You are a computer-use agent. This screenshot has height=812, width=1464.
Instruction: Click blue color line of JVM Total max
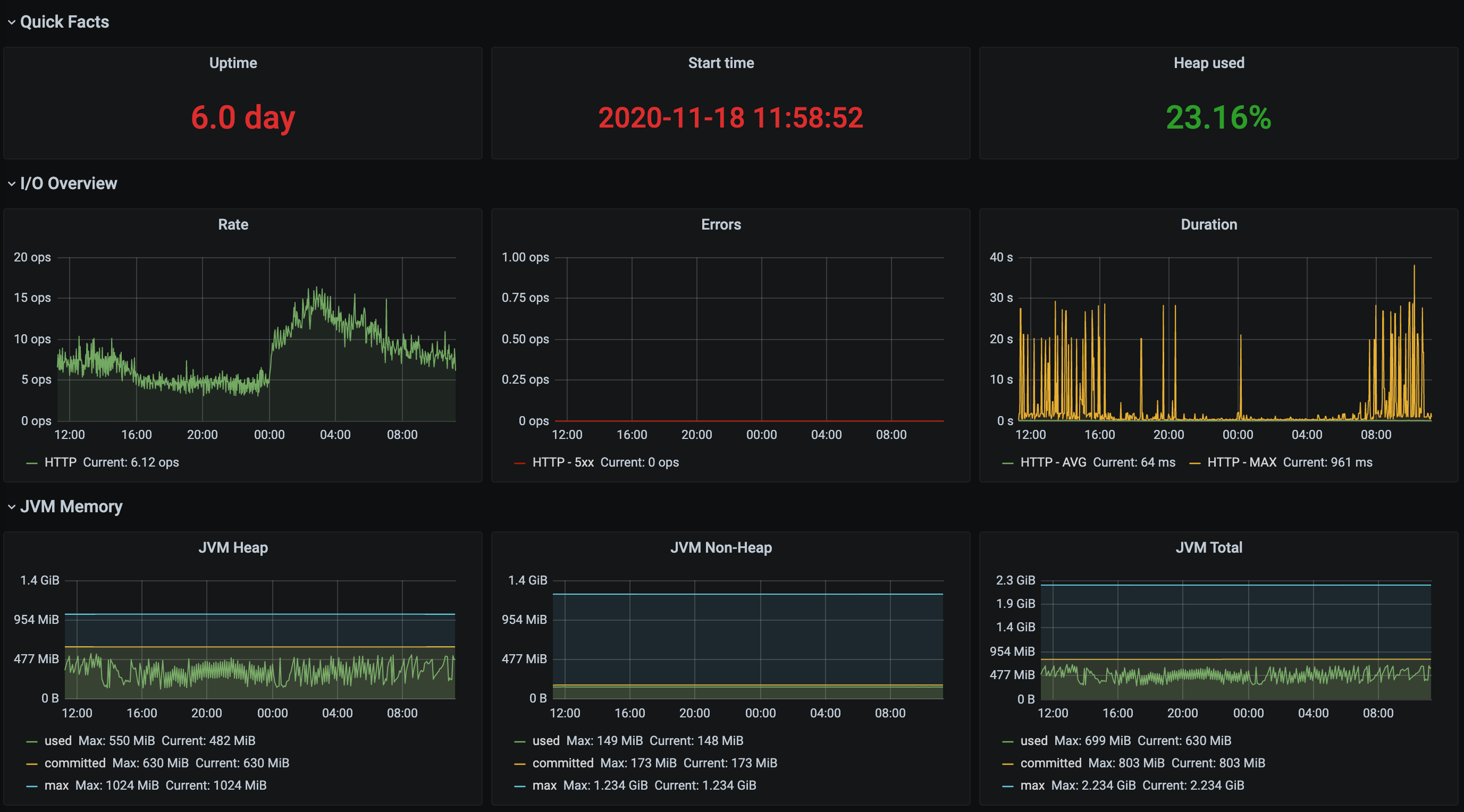tap(1008, 786)
